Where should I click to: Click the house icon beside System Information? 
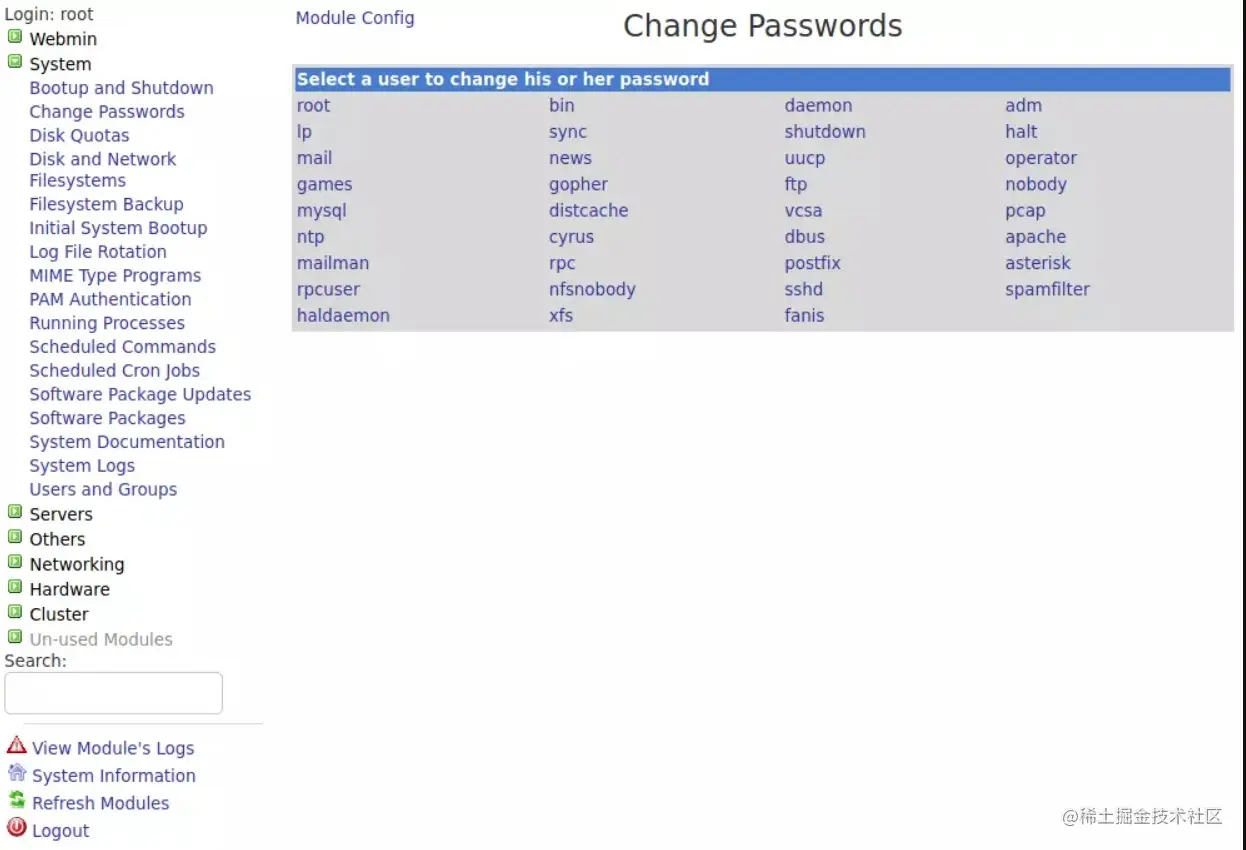pos(16,772)
